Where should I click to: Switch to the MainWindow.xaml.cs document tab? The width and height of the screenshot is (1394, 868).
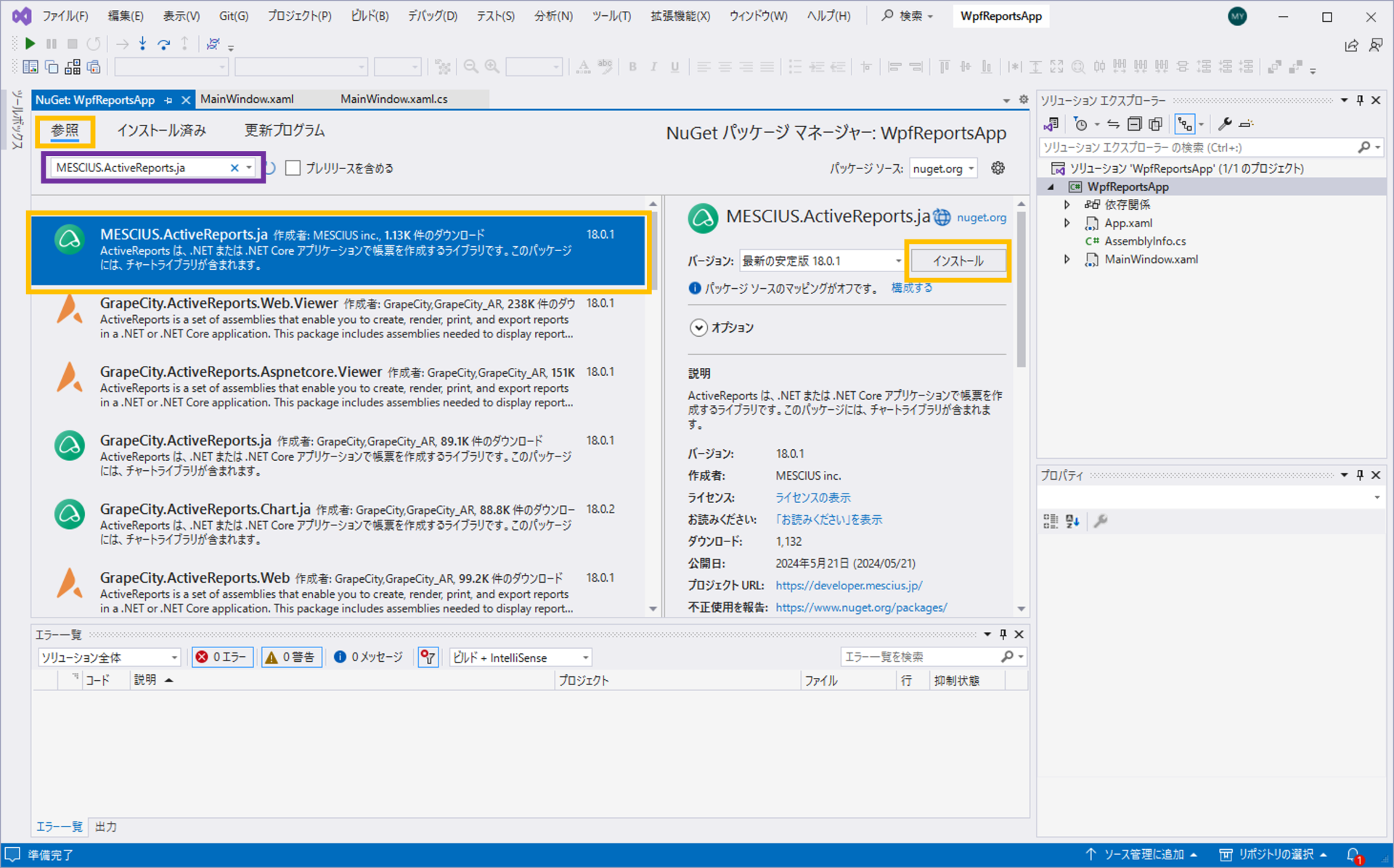pyautogui.click(x=394, y=99)
